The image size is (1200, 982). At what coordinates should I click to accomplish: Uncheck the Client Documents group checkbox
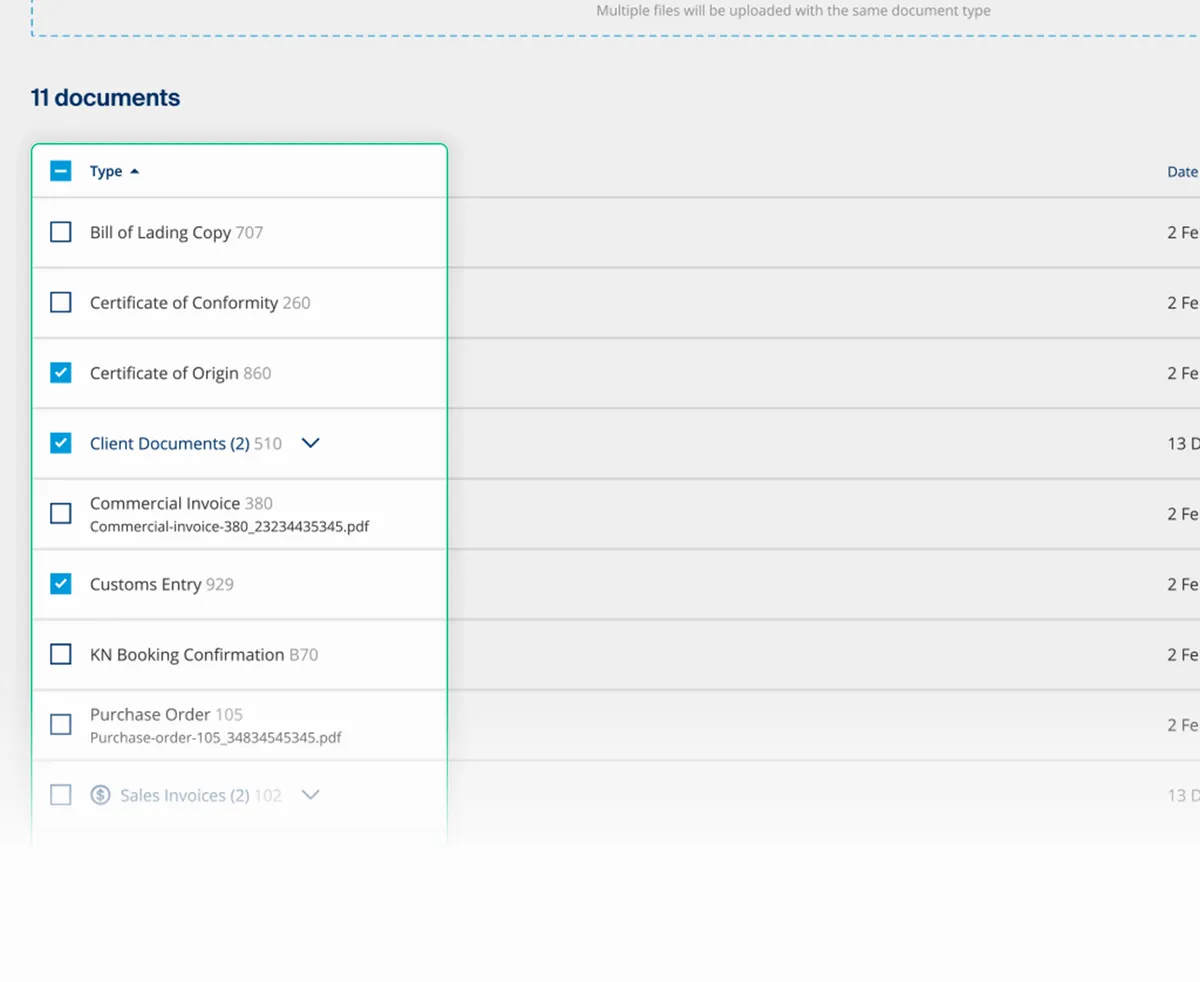click(x=60, y=443)
